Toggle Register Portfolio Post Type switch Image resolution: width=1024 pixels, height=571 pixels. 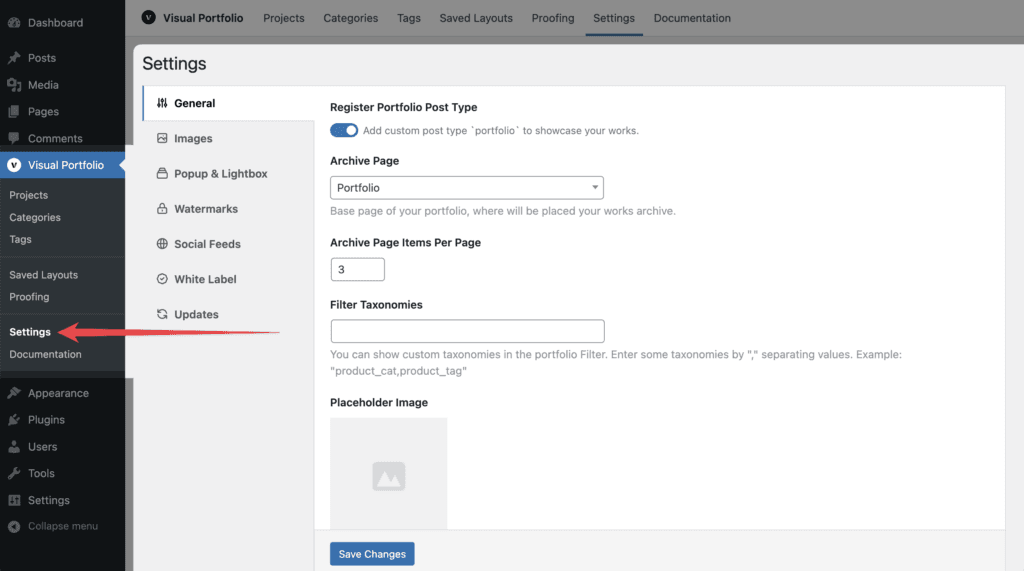click(344, 131)
